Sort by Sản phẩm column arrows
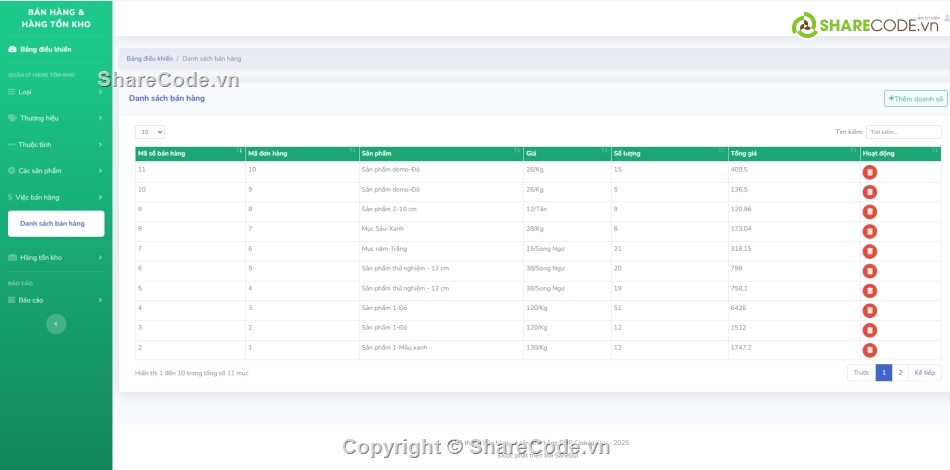The height and width of the screenshot is (470, 950). [x=517, y=151]
